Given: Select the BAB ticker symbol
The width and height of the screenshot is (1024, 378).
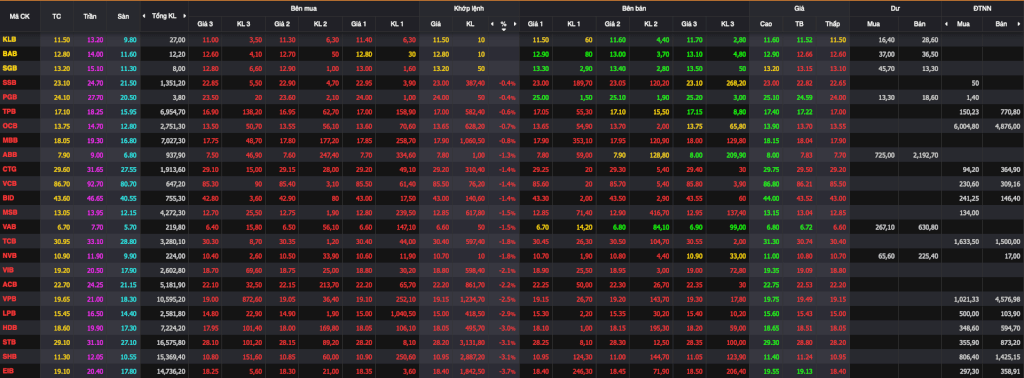Looking at the screenshot, I should [10, 53].
